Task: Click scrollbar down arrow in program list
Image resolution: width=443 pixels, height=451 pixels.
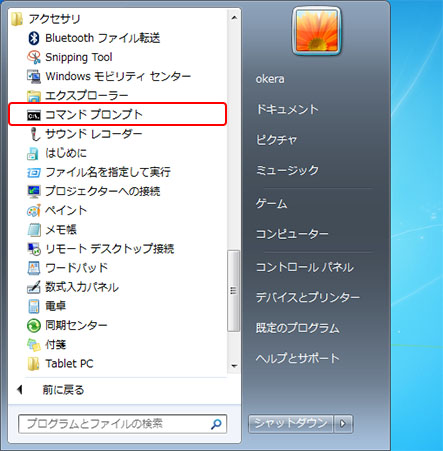Action: (x=234, y=366)
